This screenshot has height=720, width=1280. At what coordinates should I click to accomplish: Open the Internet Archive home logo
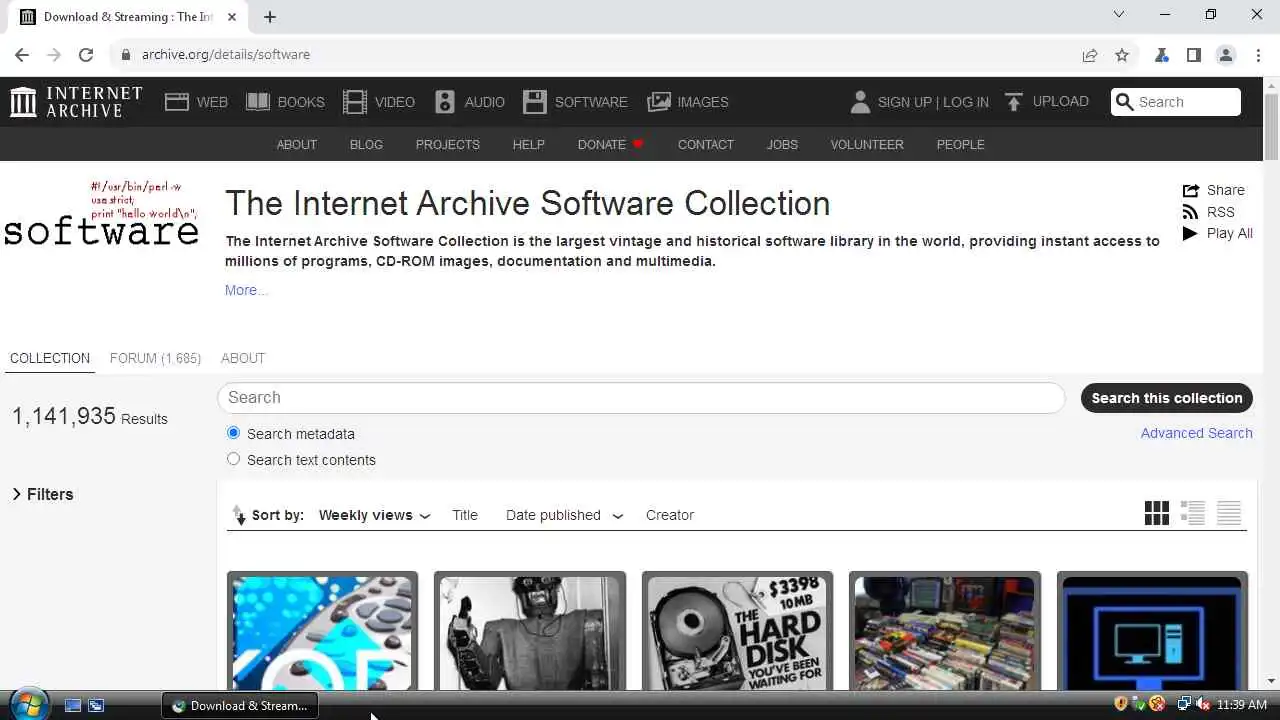tap(76, 101)
